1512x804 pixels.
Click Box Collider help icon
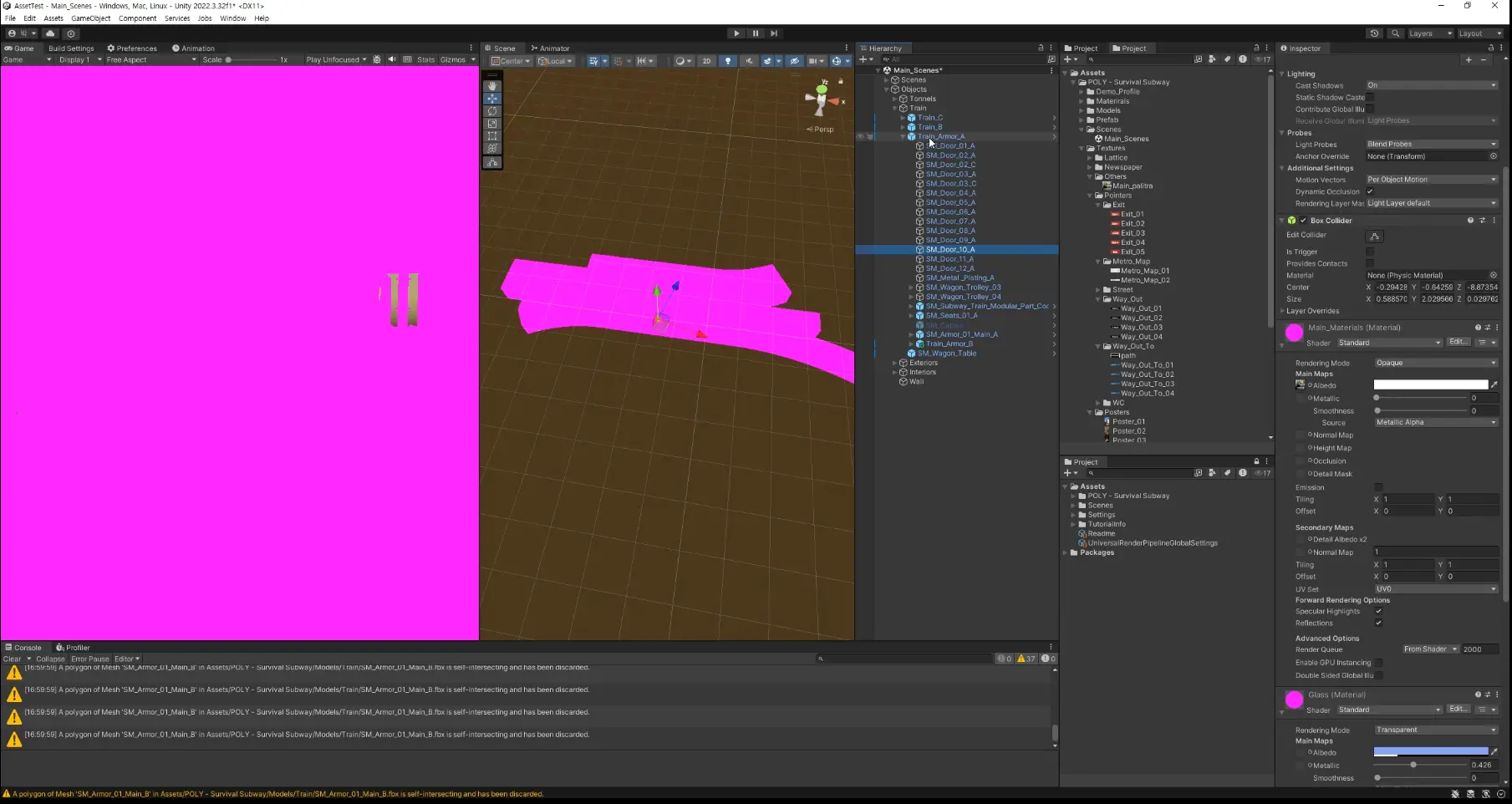click(x=1470, y=221)
